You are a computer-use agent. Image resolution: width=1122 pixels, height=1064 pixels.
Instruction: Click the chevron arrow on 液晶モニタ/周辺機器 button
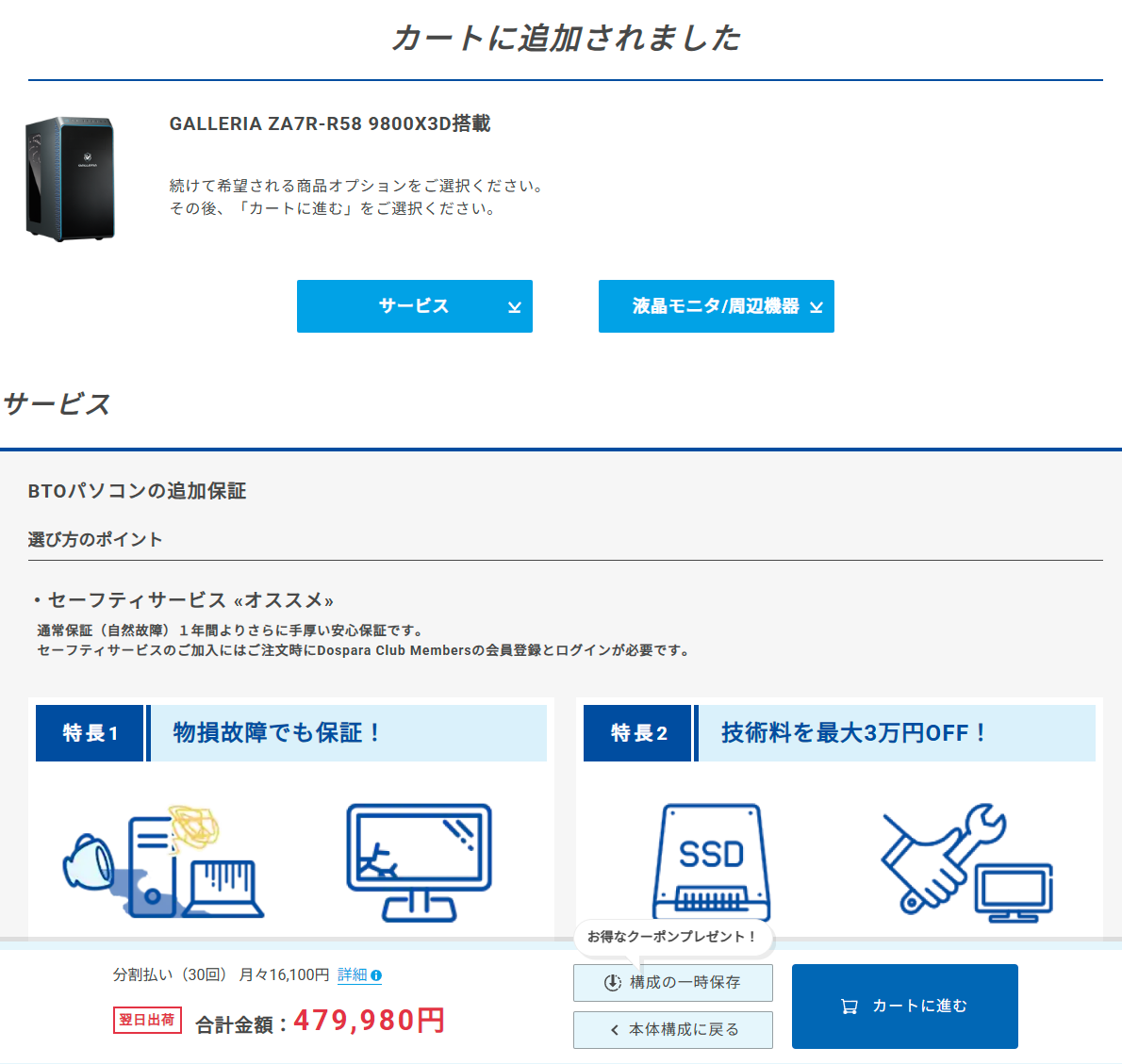817,307
